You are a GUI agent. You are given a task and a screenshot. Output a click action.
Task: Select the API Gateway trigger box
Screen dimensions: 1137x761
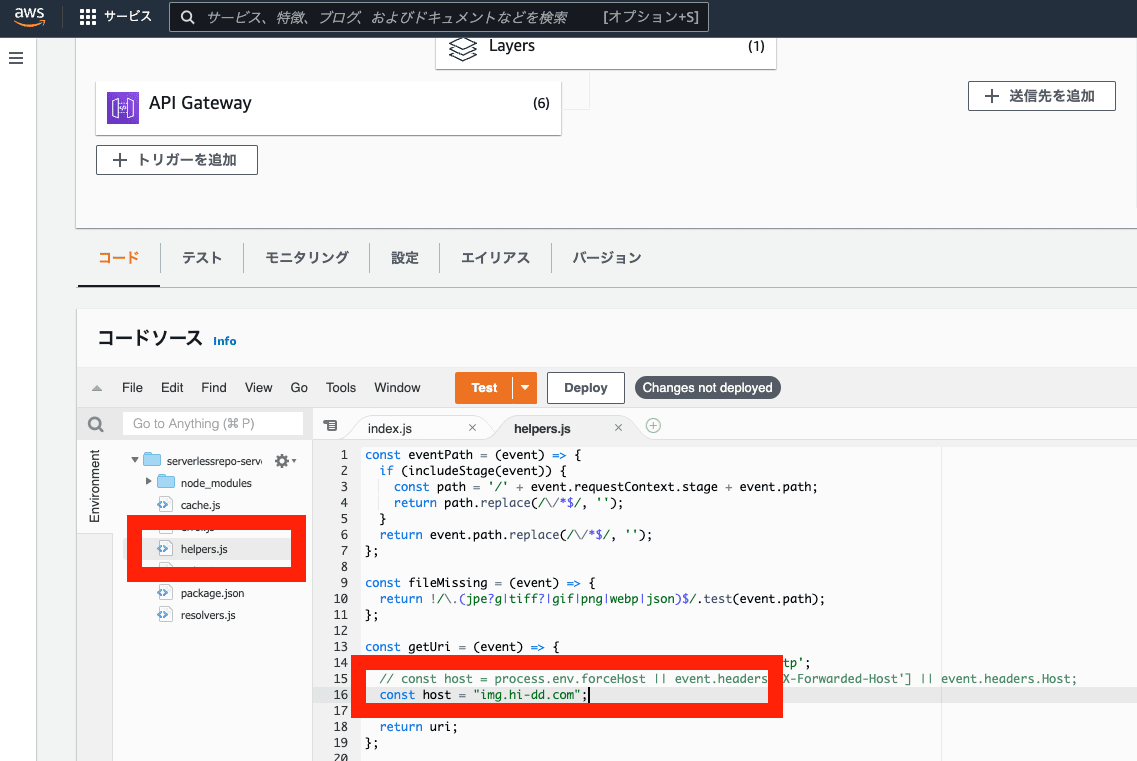[328, 107]
